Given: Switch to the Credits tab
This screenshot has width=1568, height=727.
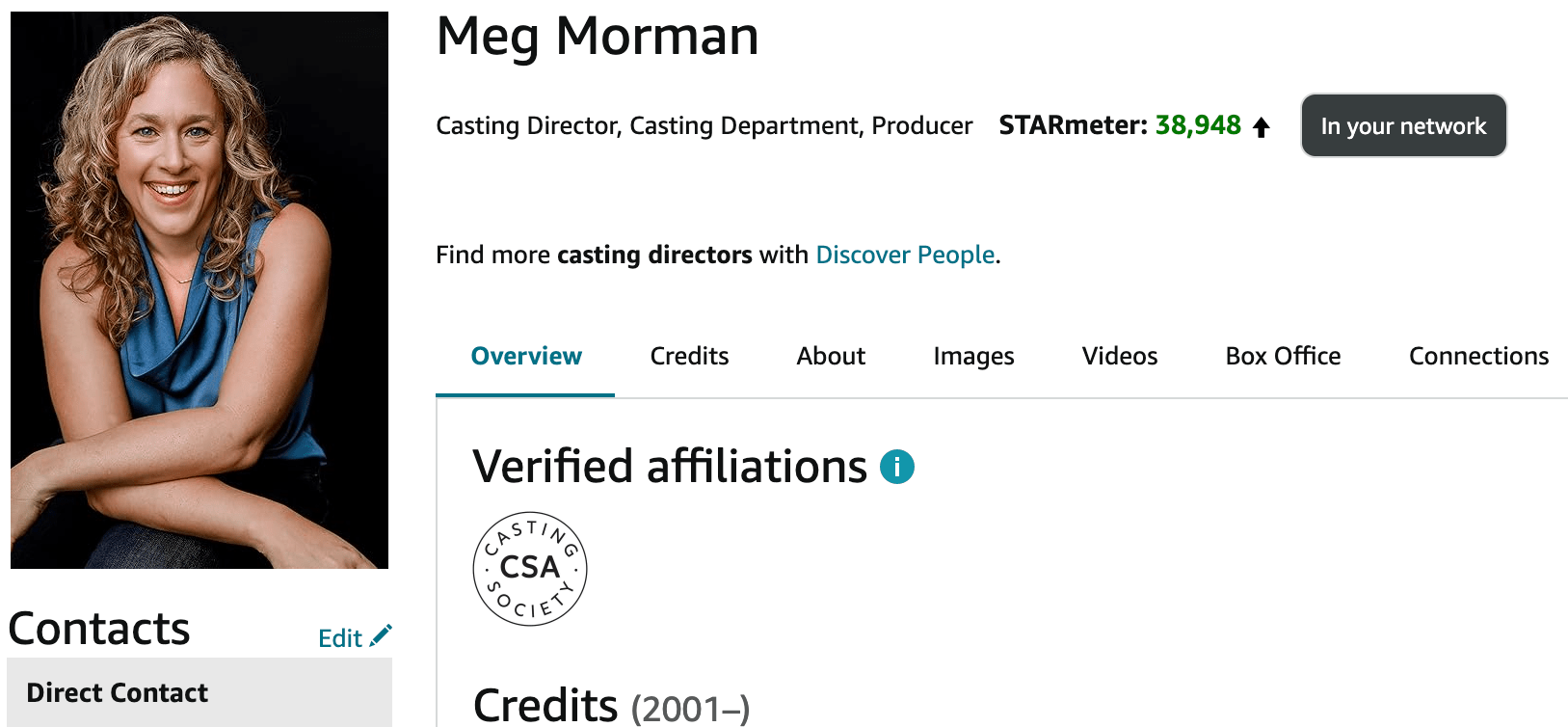Looking at the screenshot, I should pos(689,356).
